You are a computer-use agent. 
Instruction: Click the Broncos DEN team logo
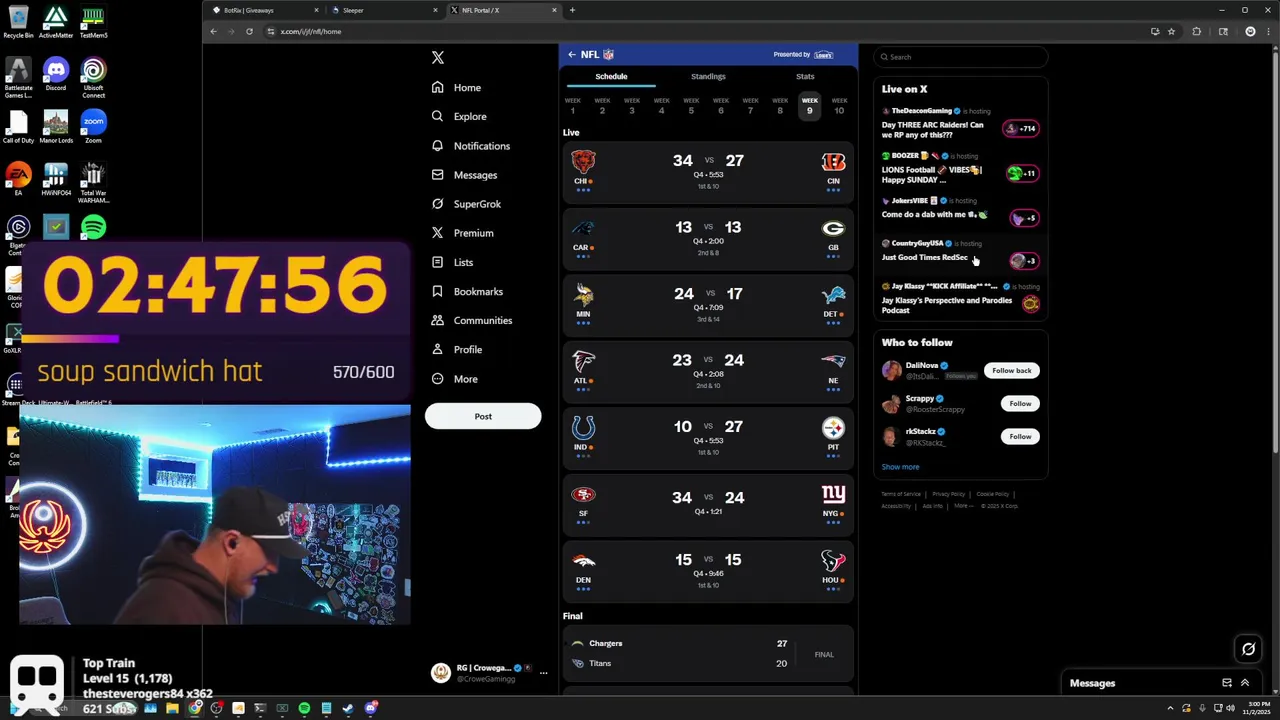pos(583,561)
